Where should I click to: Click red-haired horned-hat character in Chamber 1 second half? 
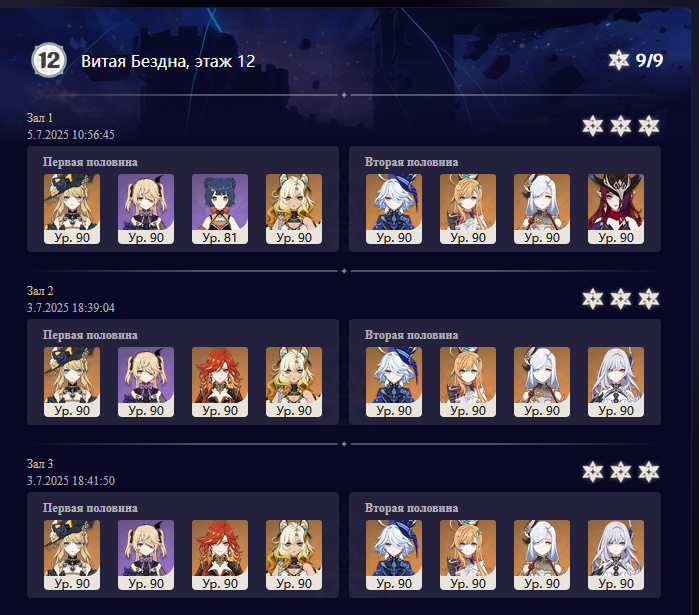pos(616,209)
